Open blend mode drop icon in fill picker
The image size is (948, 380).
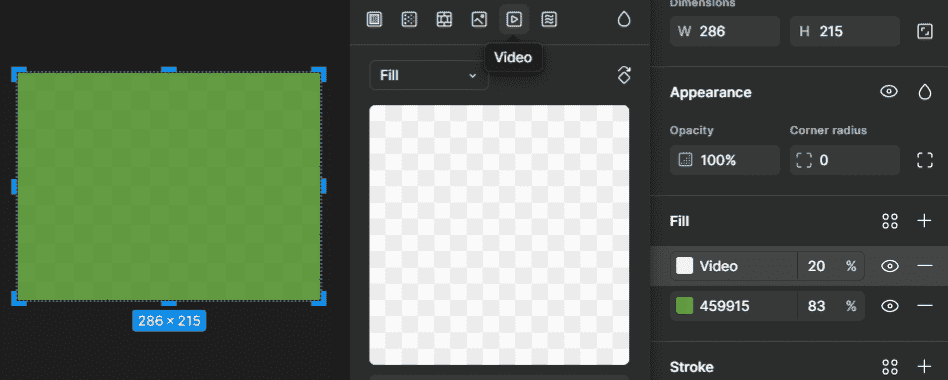pos(624,19)
